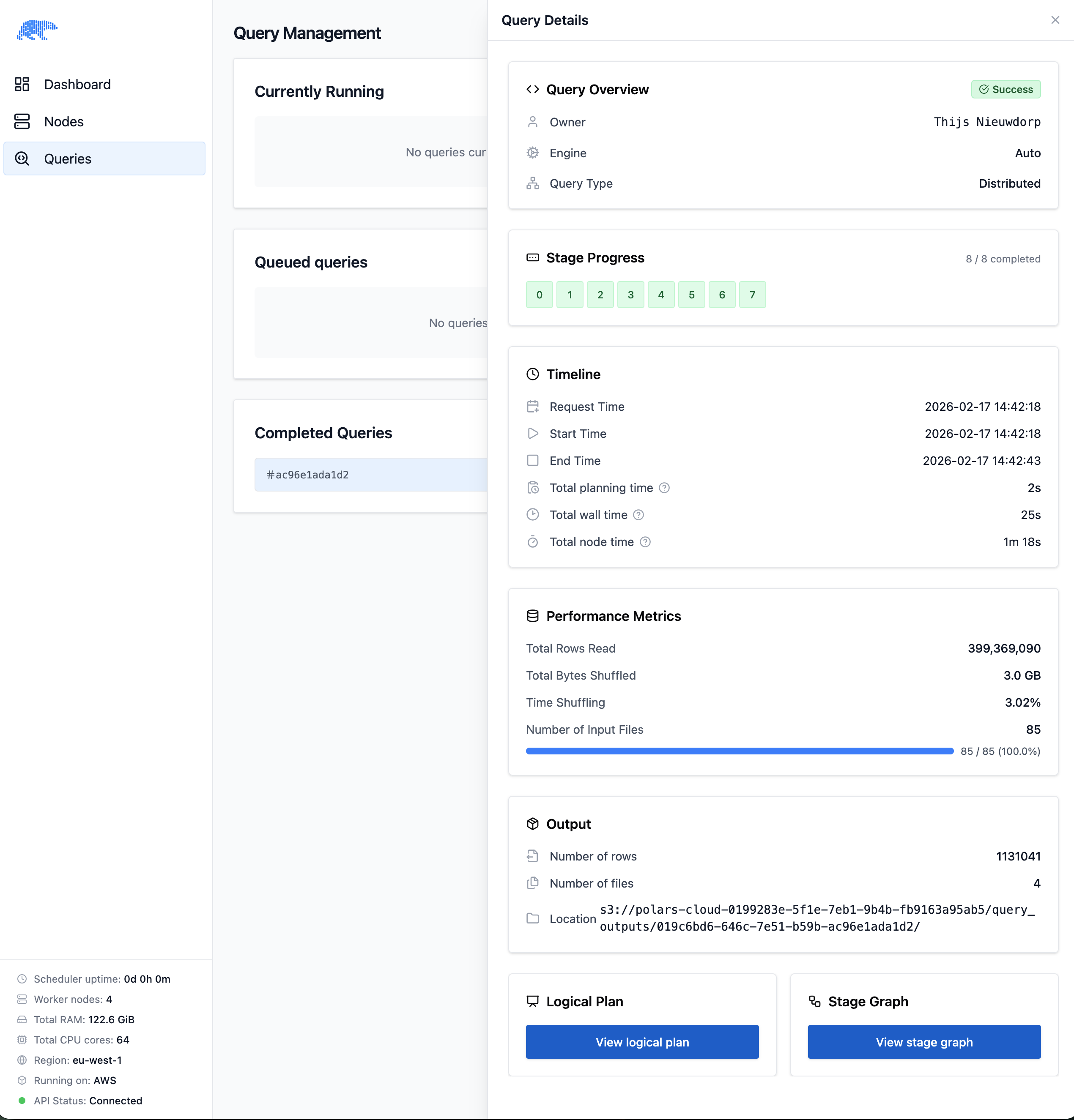The width and height of the screenshot is (1074, 1120).
Task: Click the Output package icon
Action: point(532,823)
